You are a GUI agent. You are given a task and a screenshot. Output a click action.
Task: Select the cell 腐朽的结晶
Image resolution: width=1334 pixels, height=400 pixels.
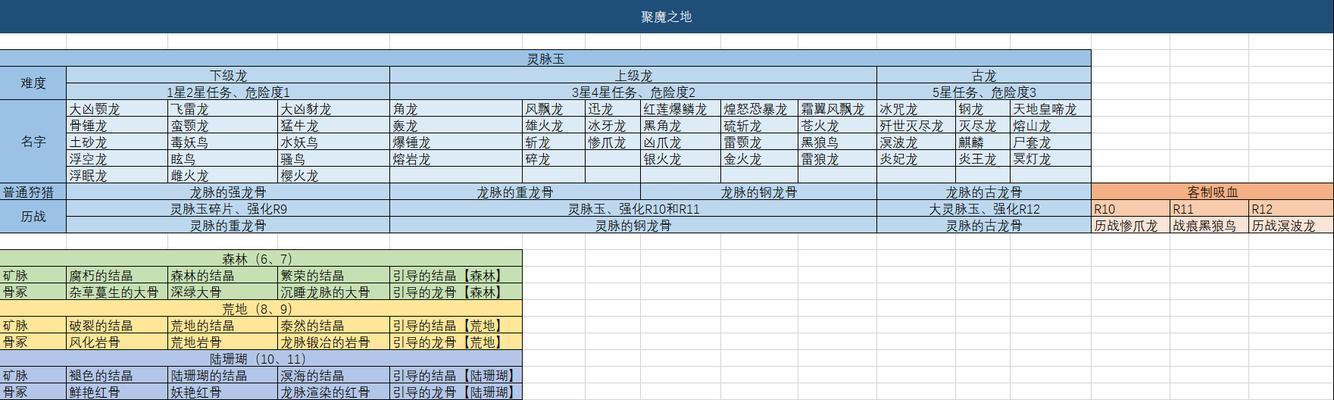[x=117, y=275]
